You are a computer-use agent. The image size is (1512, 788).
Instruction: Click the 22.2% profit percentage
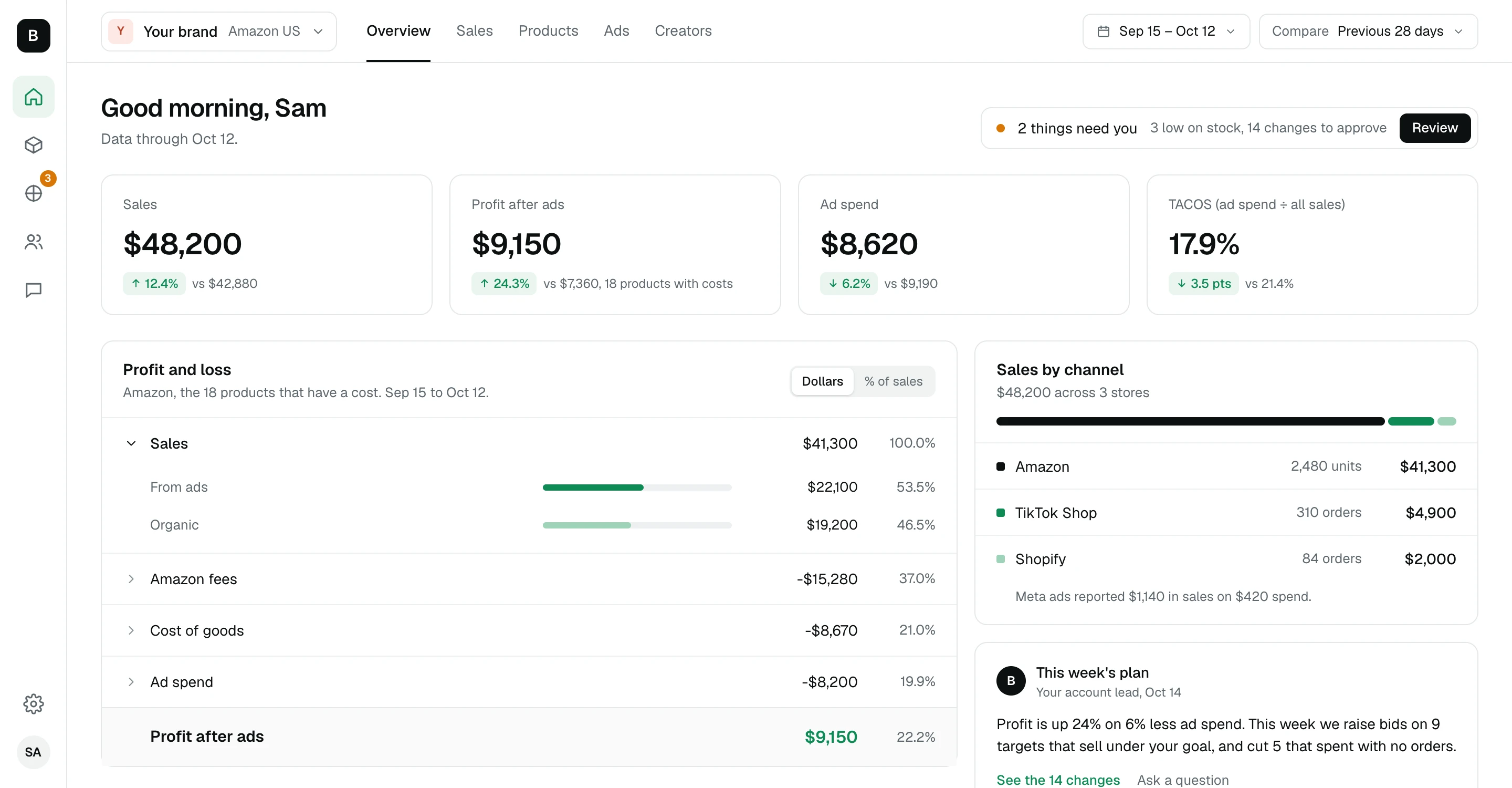915,737
